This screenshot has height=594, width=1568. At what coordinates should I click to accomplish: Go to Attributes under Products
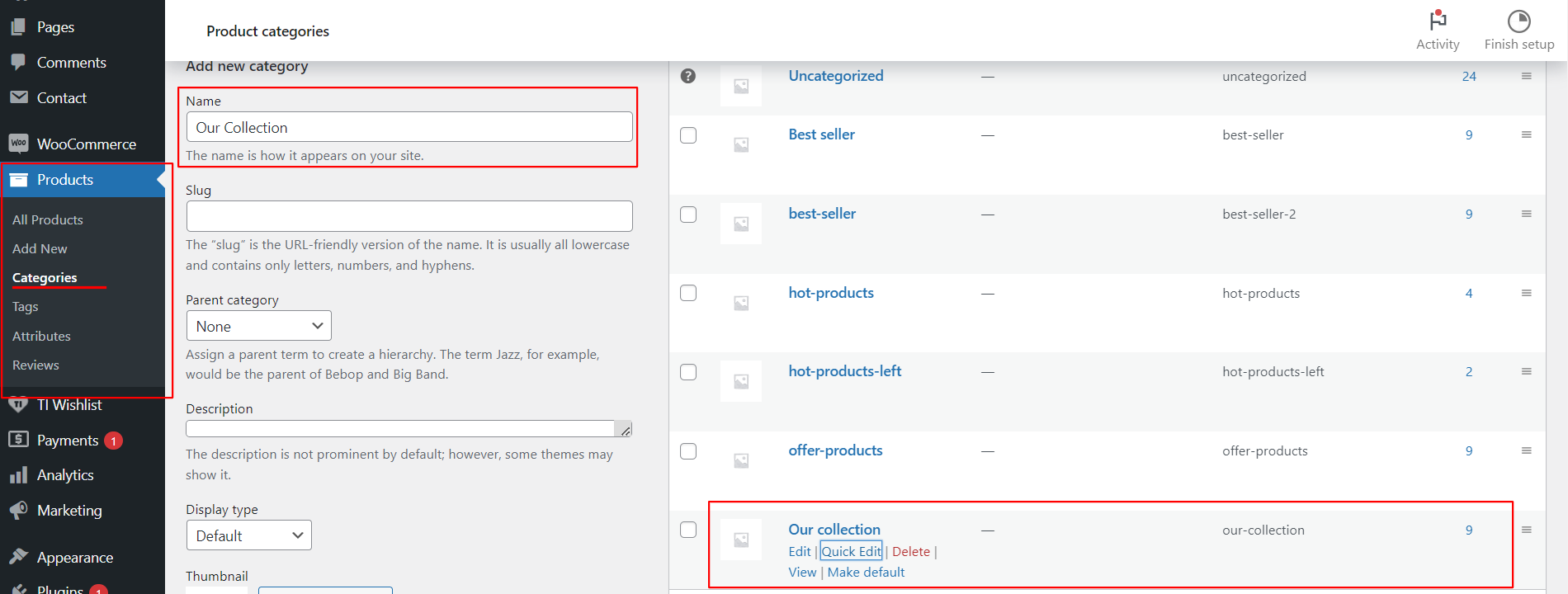tap(41, 336)
